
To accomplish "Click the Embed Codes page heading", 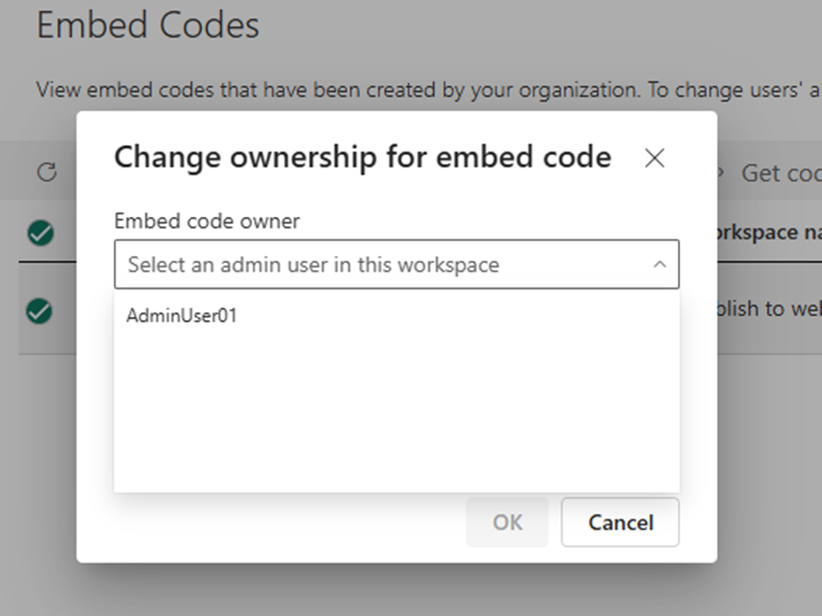I will click(147, 25).
